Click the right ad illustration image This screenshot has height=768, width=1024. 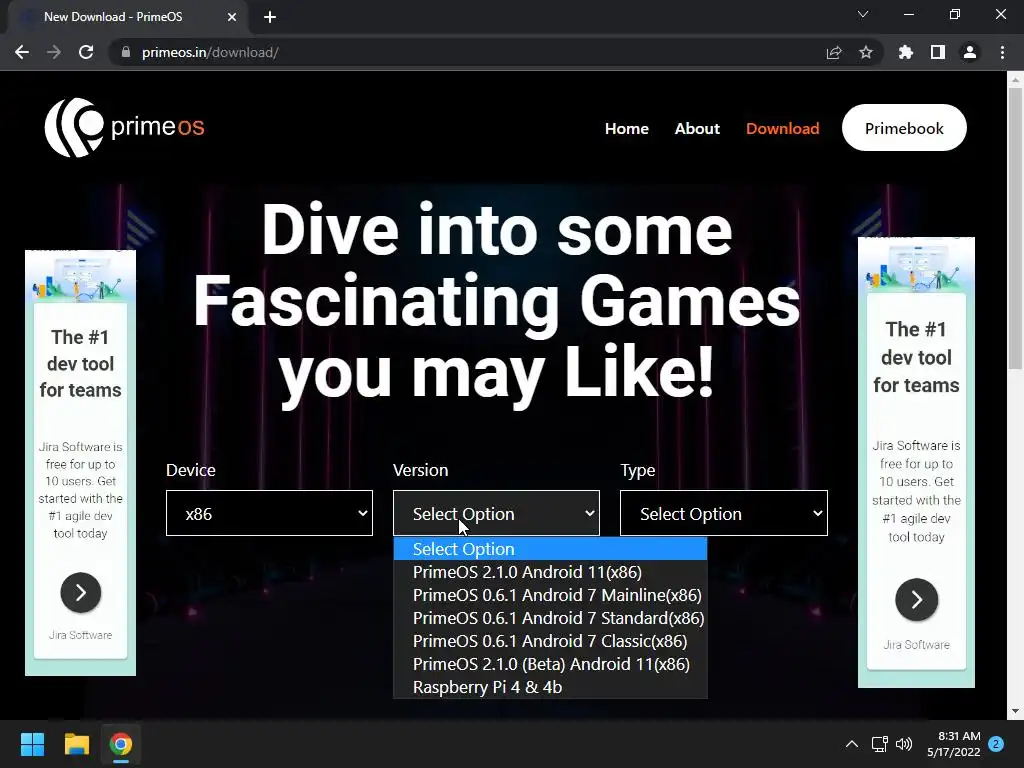point(916,266)
